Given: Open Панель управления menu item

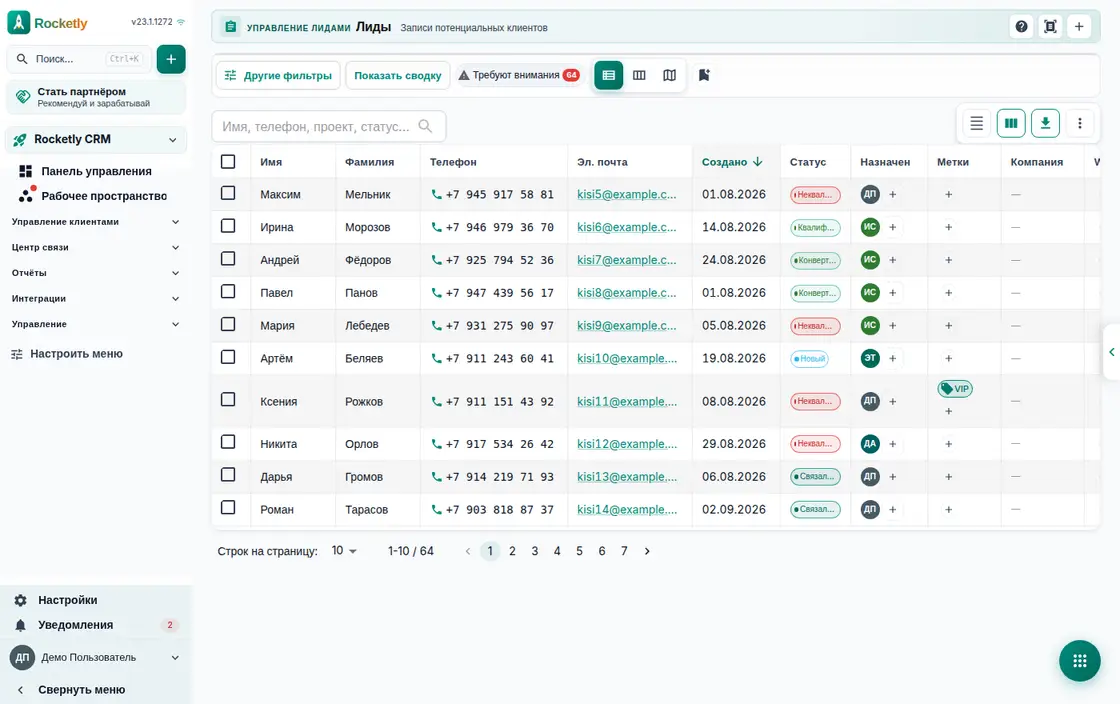Looking at the screenshot, I should click(96, 171).
